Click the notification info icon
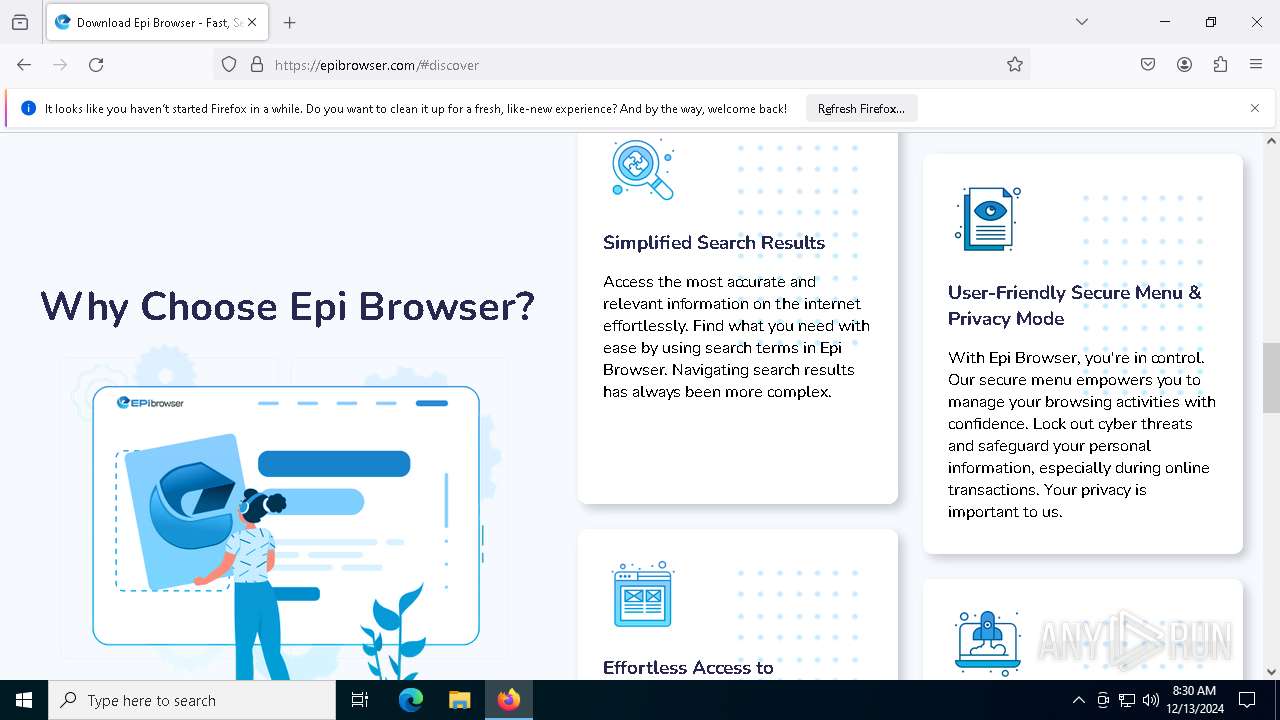 coord(28,108)
